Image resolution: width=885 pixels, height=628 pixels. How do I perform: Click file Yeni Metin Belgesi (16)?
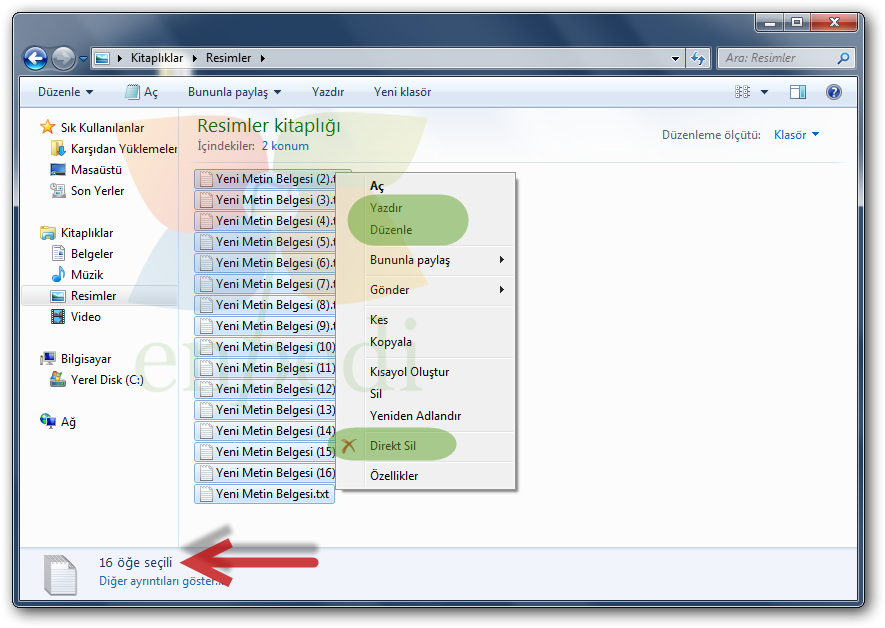coord(265,473)
